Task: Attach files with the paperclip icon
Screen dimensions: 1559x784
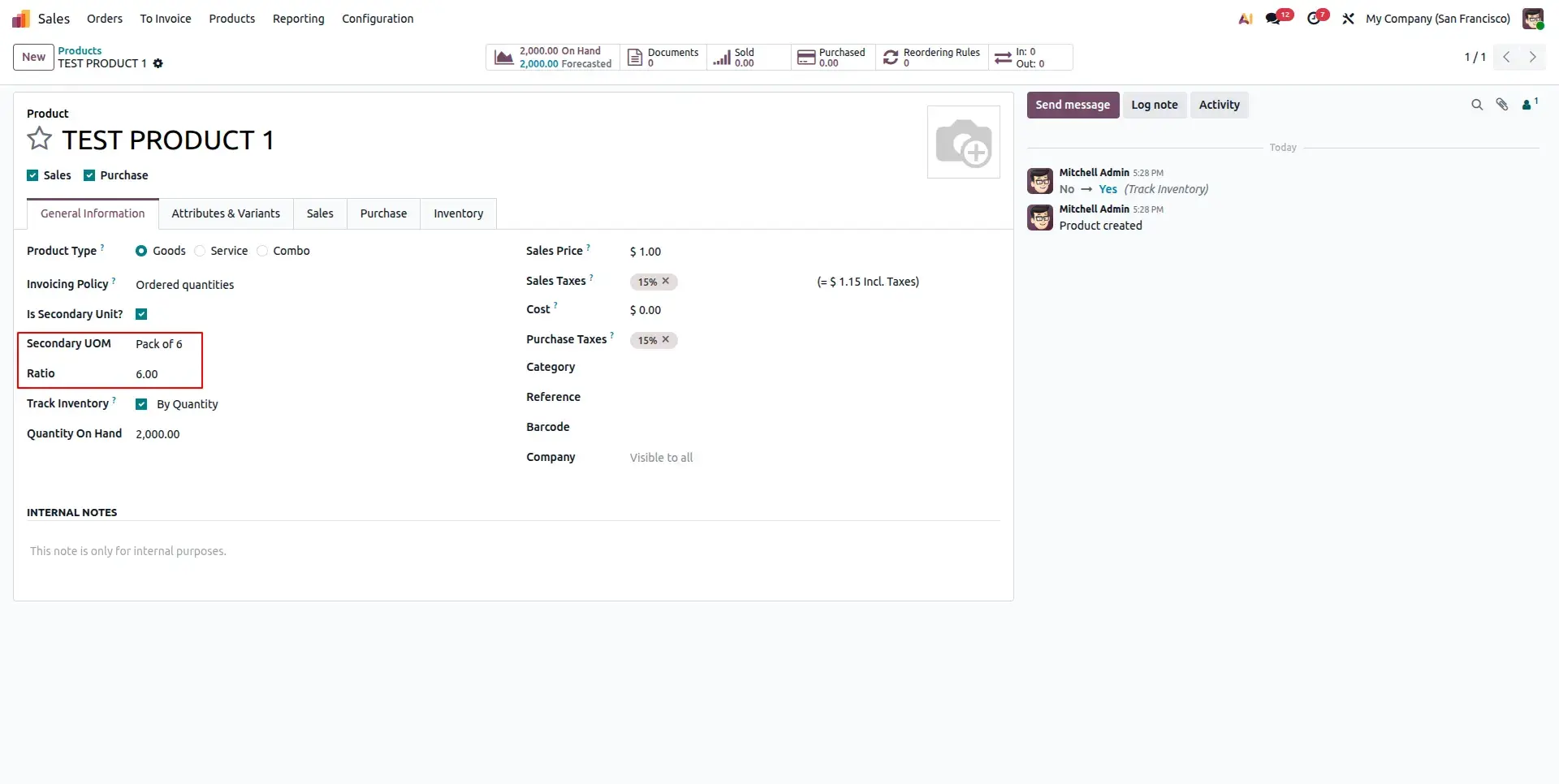Action: (x=1502, y=105)
